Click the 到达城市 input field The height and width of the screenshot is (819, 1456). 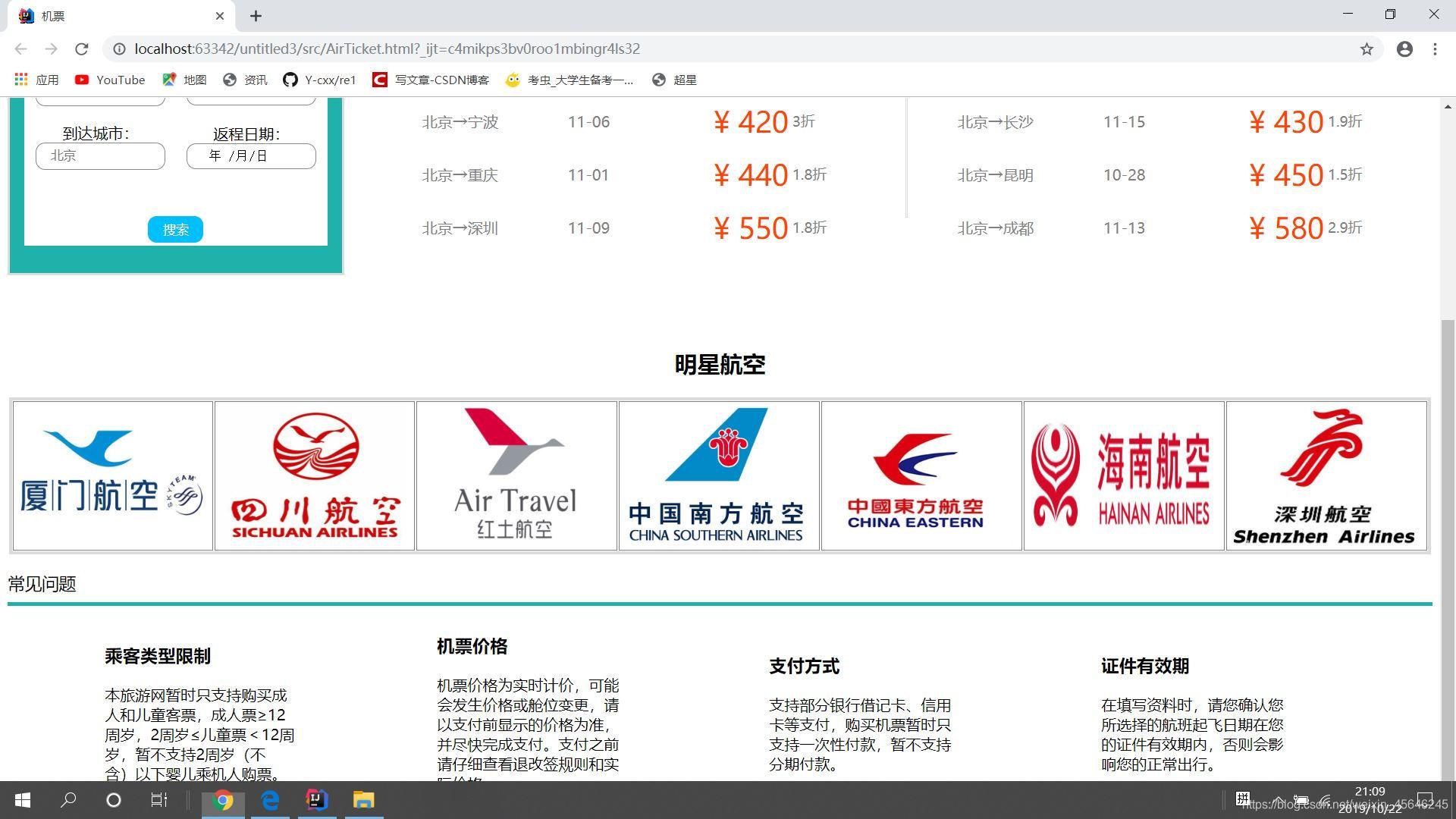pos(100,155)
